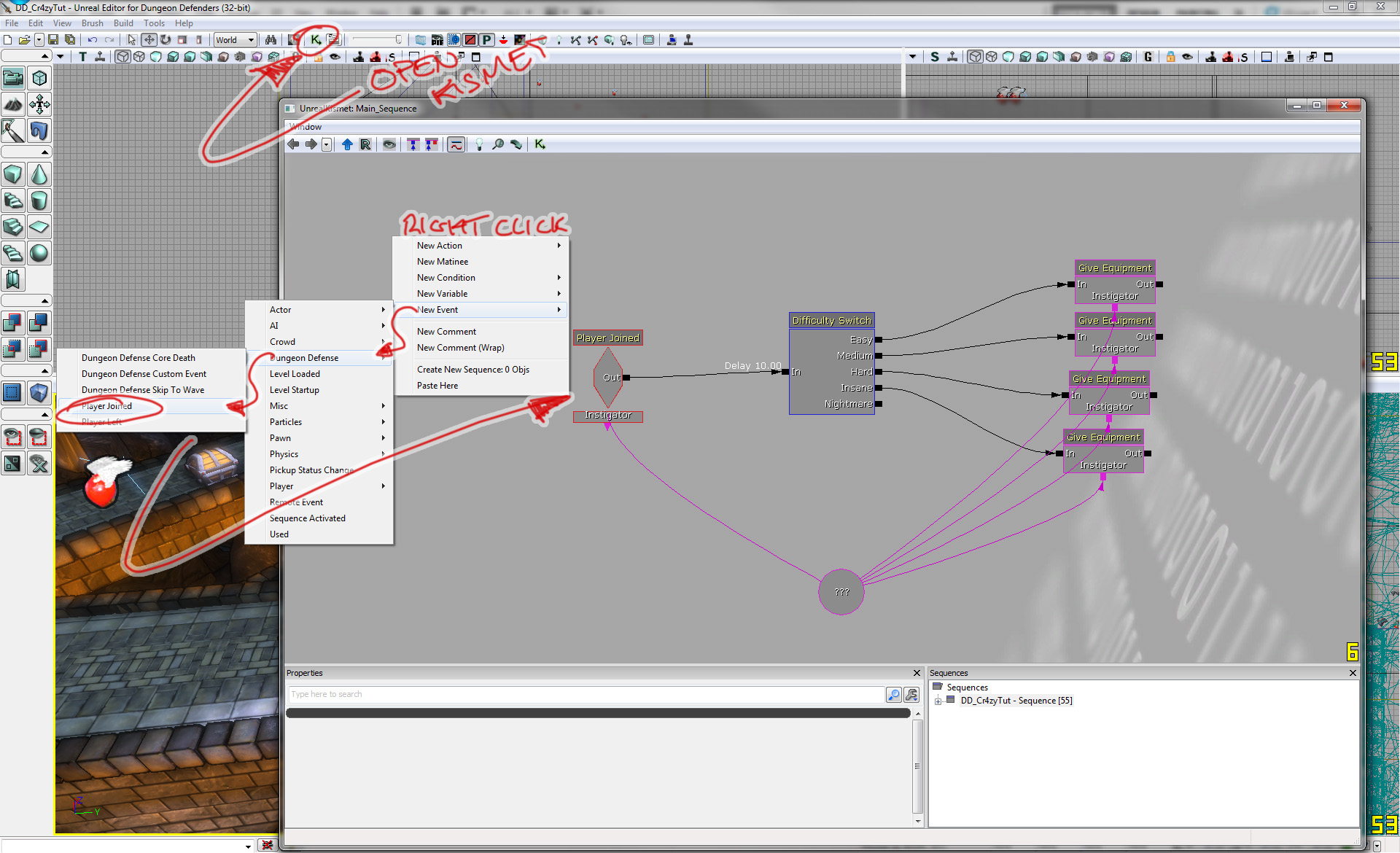
Task: Select the Terrain editing mode icon
Action: click(13, 104)
